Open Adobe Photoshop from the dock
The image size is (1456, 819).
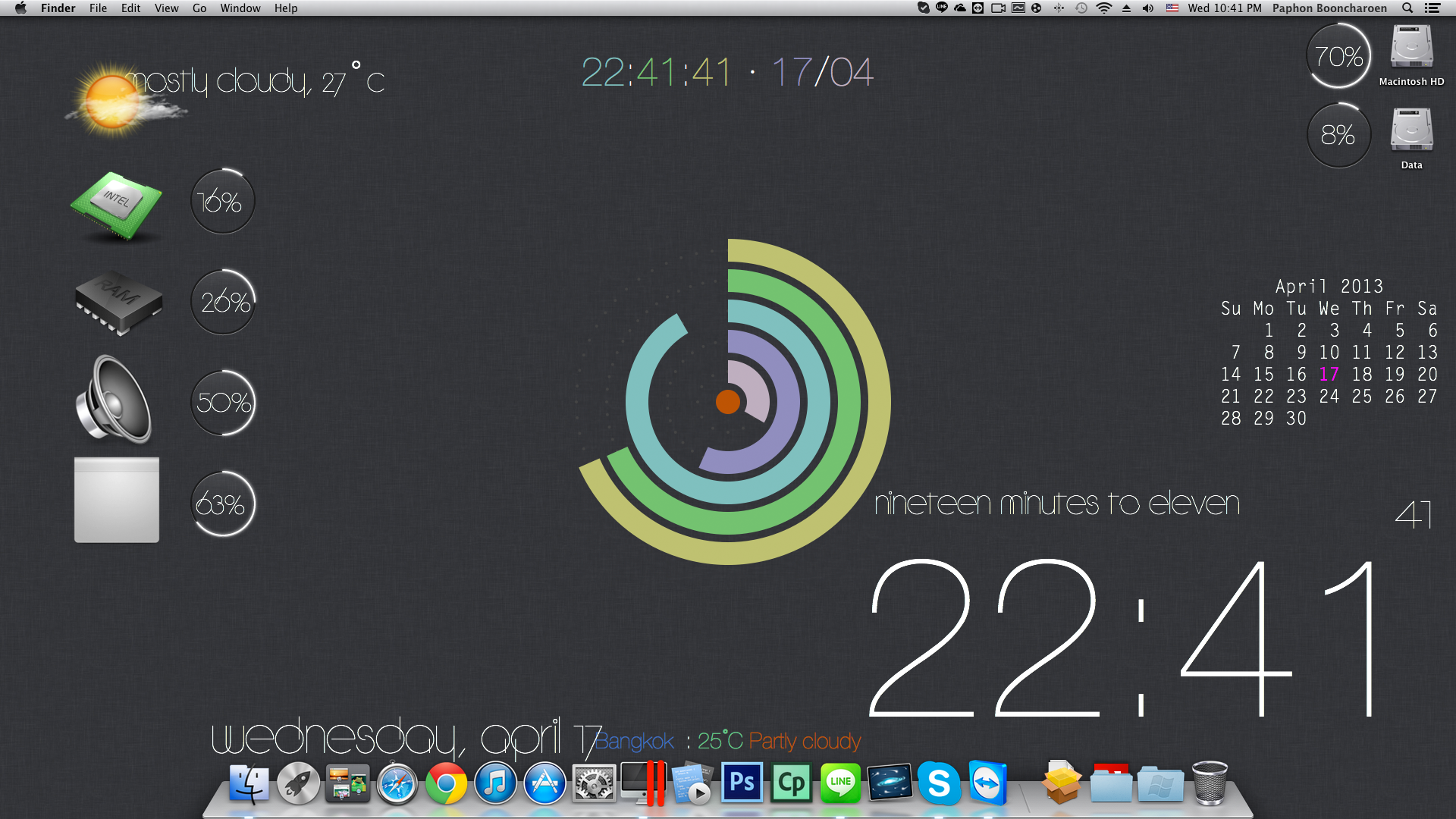[741, 783]
